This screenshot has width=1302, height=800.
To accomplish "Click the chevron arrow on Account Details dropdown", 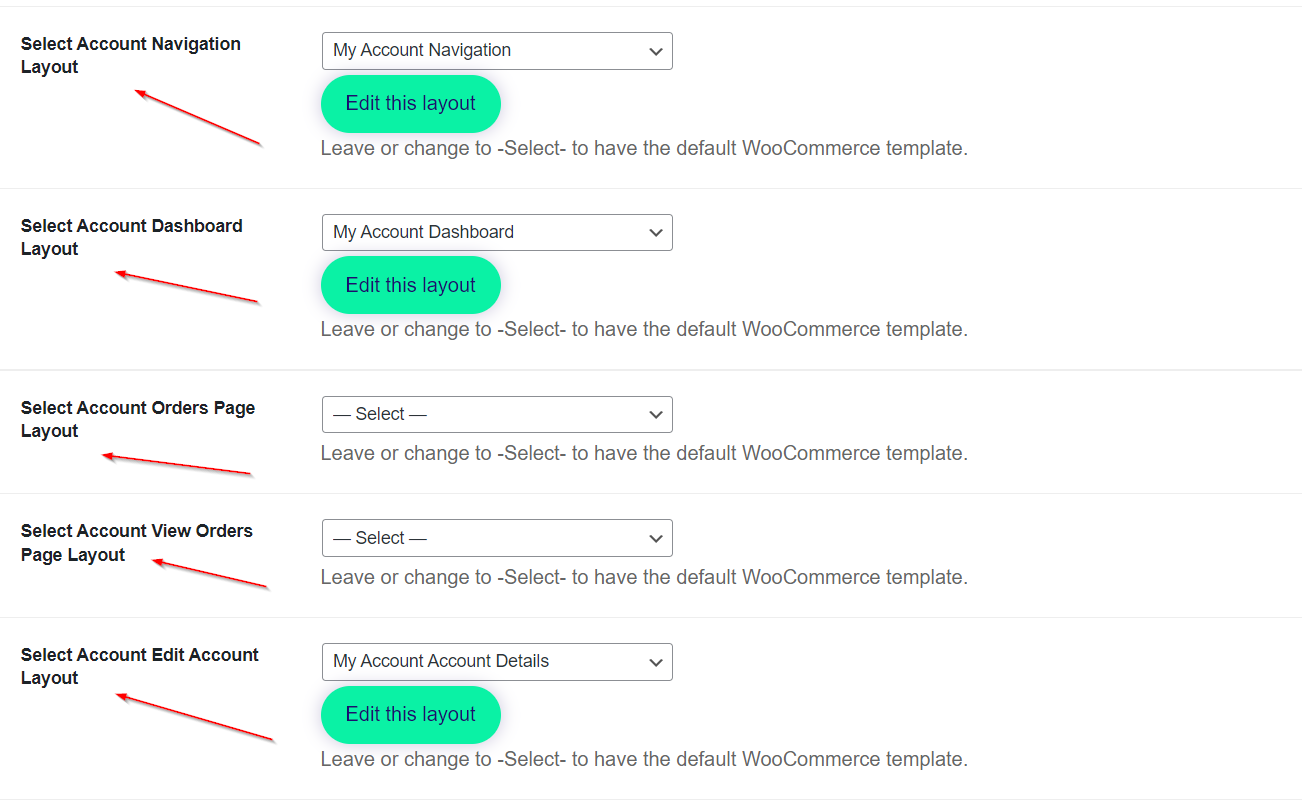I will tap(656, 662).
